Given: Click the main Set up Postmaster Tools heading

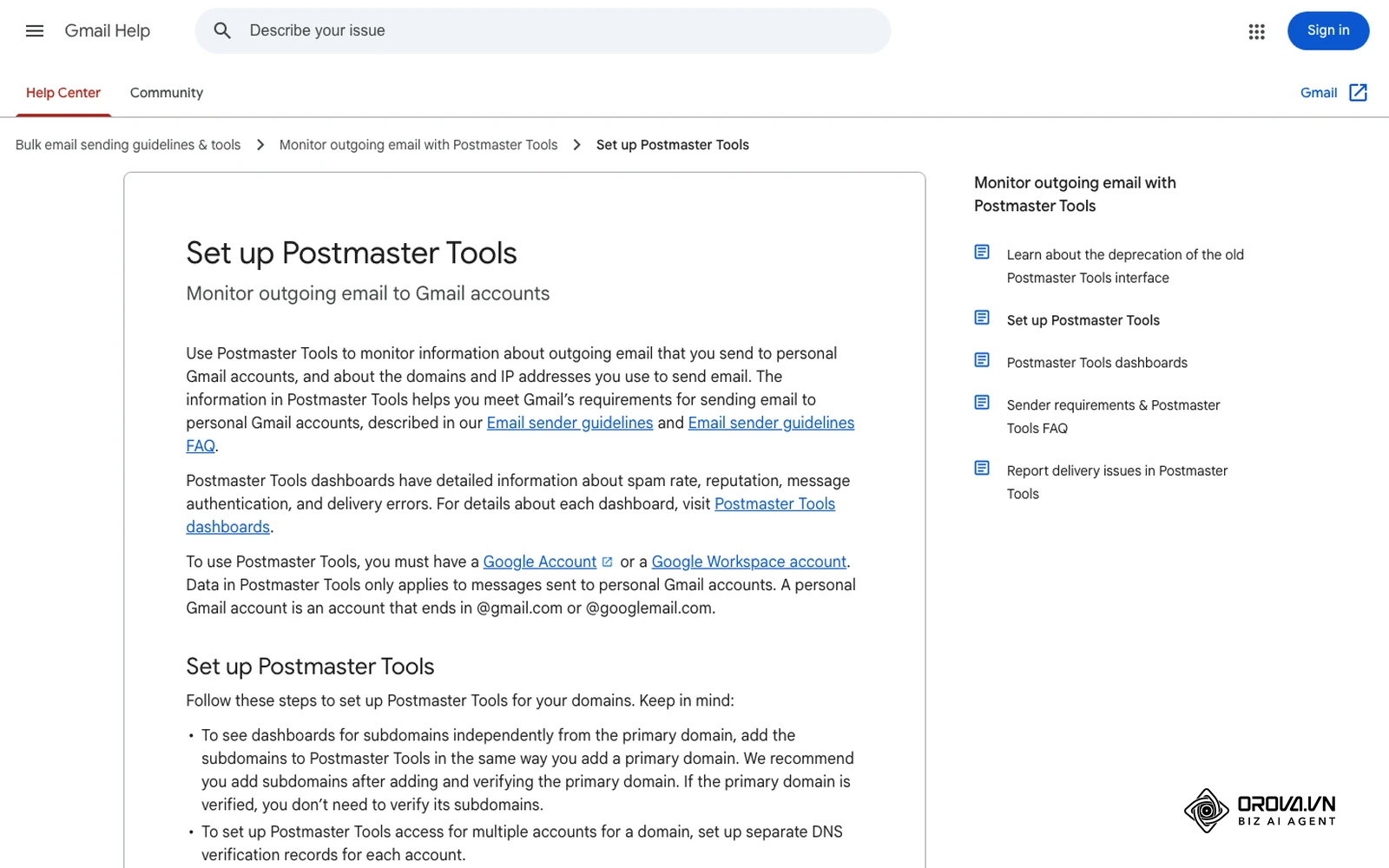Looking at the screenshot, I should click(352, 253).
